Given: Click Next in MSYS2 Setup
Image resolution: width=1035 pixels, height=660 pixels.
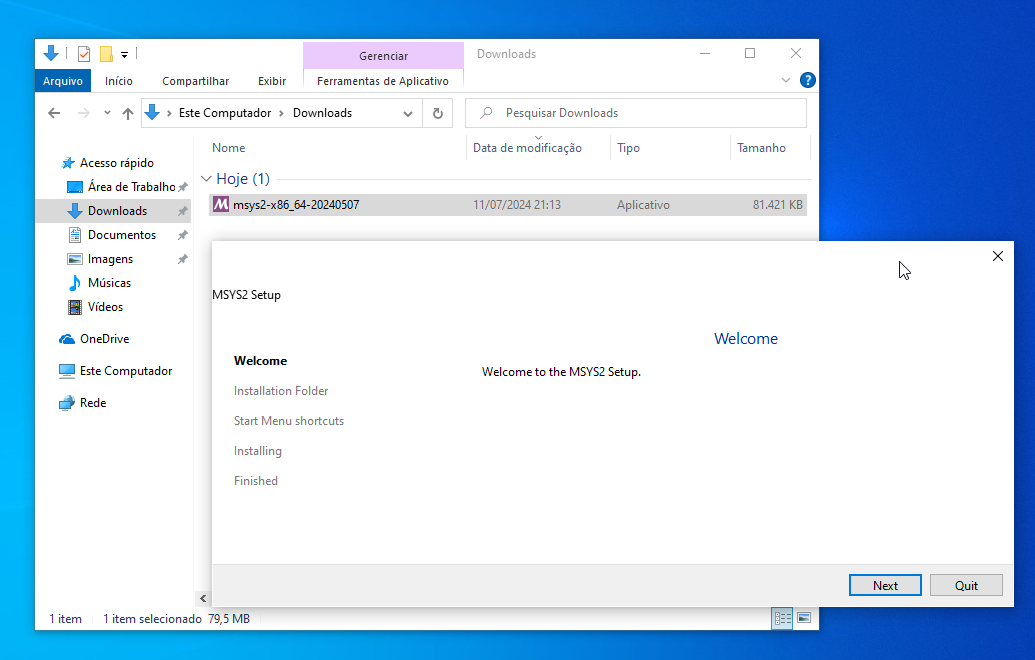Looking at the screenshot, I should tap(885, 586).
